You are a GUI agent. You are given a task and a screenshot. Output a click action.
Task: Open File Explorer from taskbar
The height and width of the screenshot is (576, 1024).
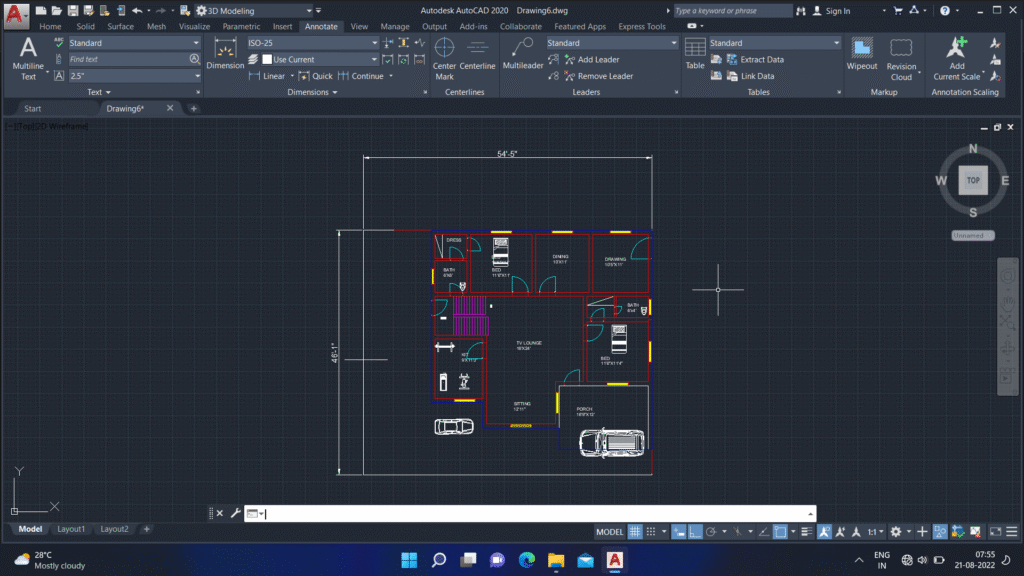(556, 560)
